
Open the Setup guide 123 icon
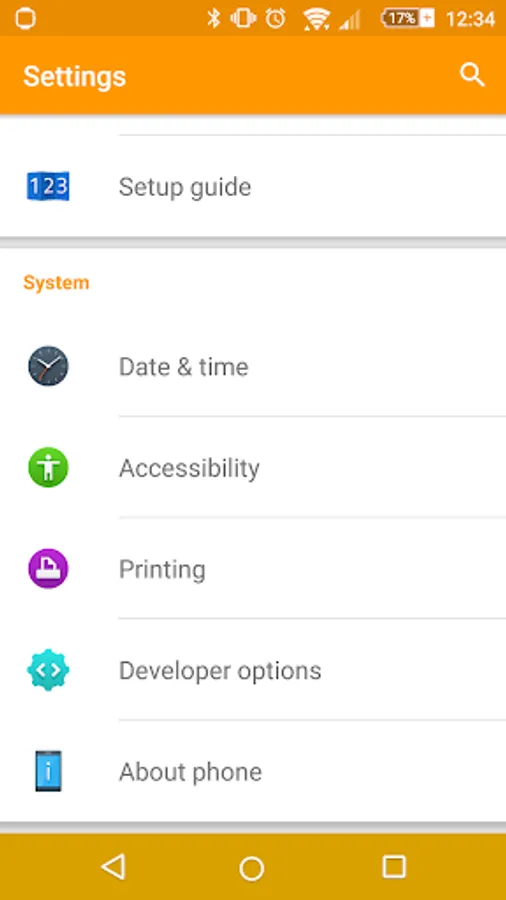(x=48, y=187)
